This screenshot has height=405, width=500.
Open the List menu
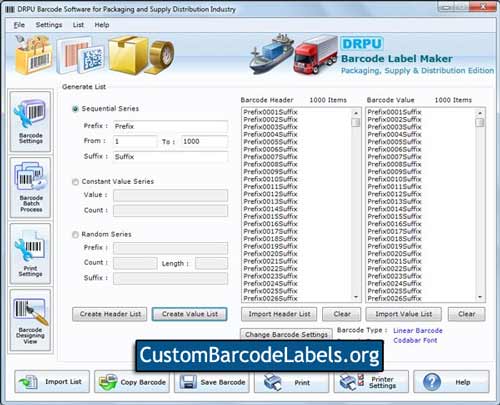(x=78, y=25)
